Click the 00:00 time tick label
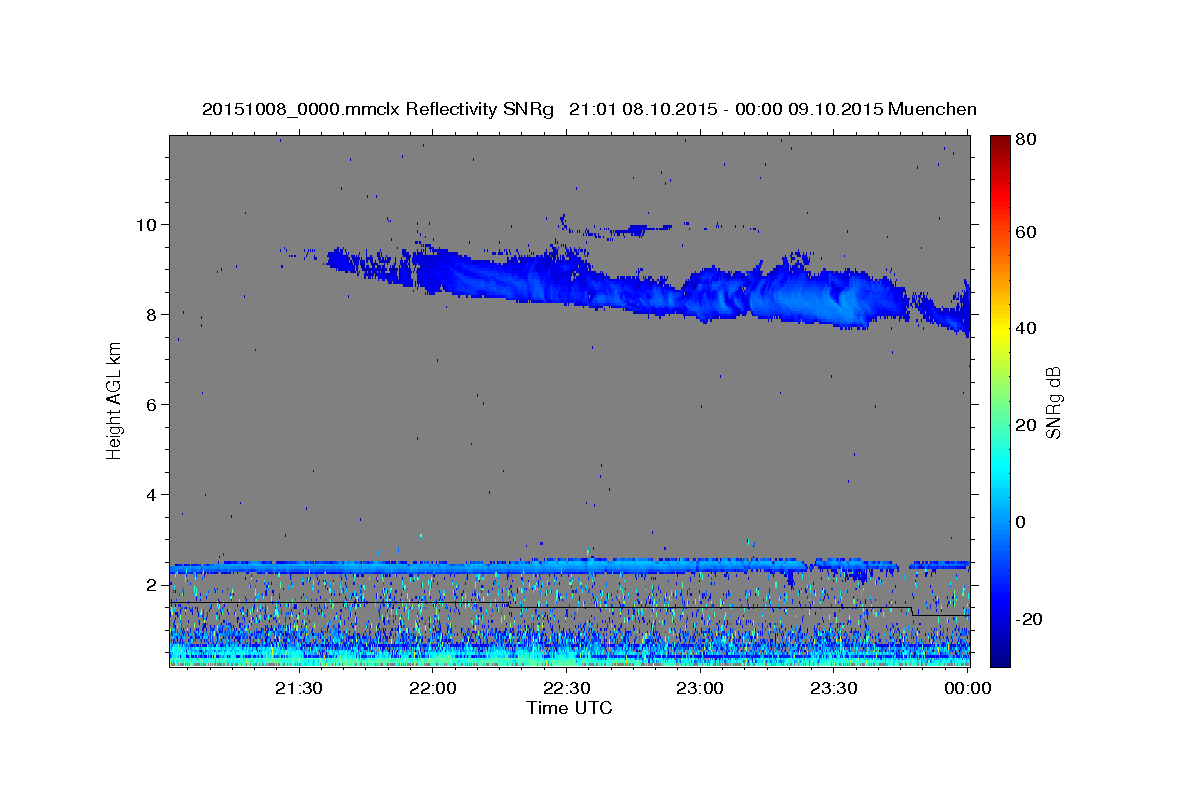The image size is (1200, 800). click(968, 688)
